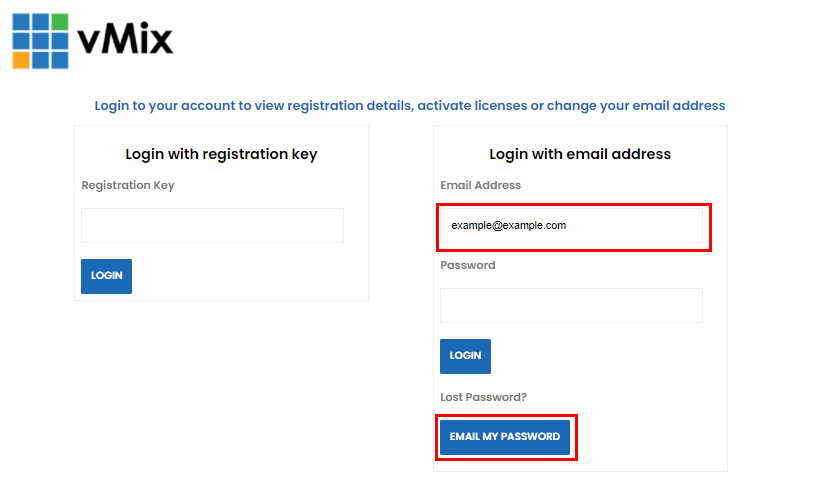Click the bottom-right blue square of vMix logo

click(59, 60)
